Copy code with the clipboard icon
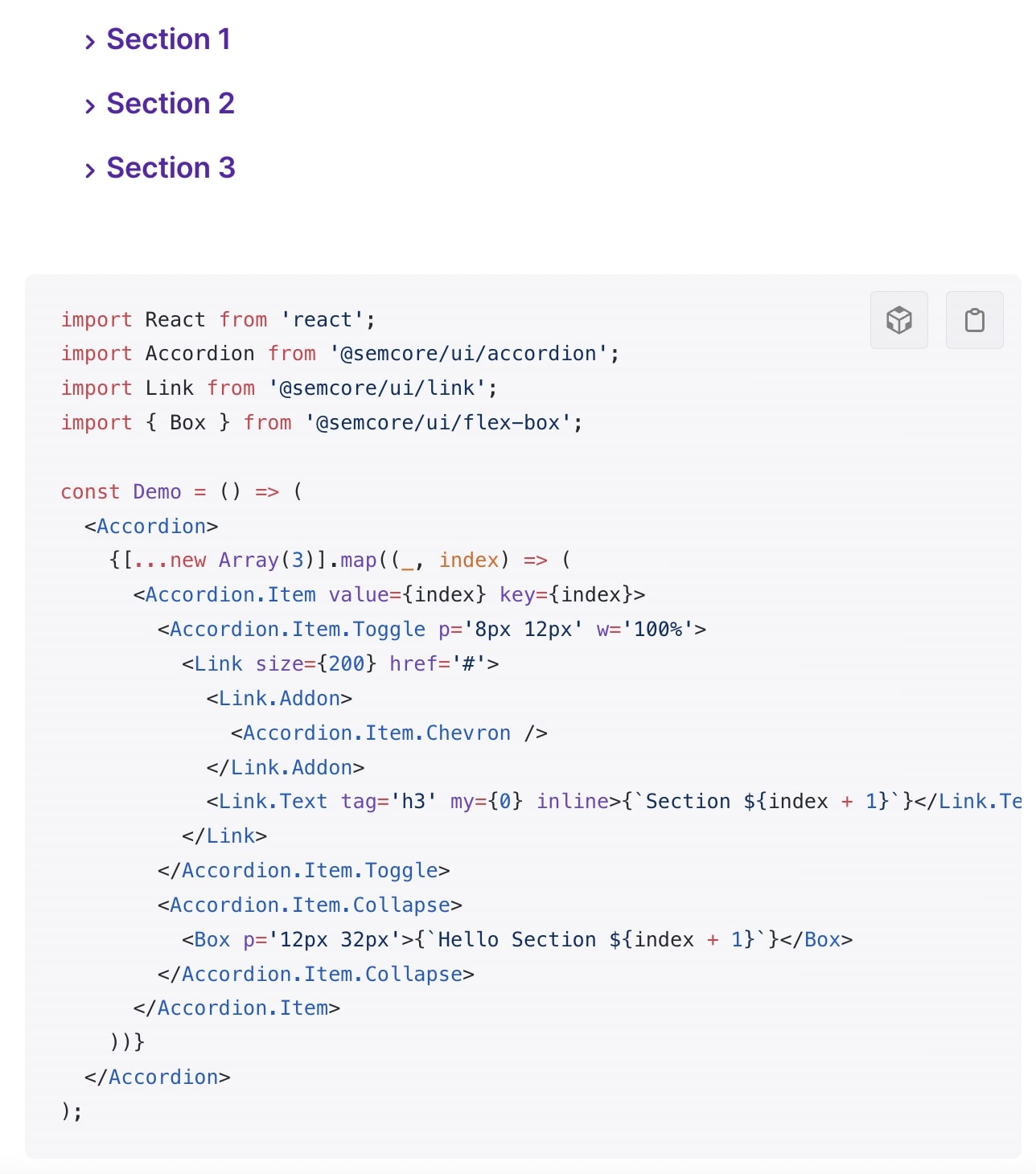Image resolution: width=1036 pixels, height=1174 pixels. pyautogui.click(x=974, y=320)
